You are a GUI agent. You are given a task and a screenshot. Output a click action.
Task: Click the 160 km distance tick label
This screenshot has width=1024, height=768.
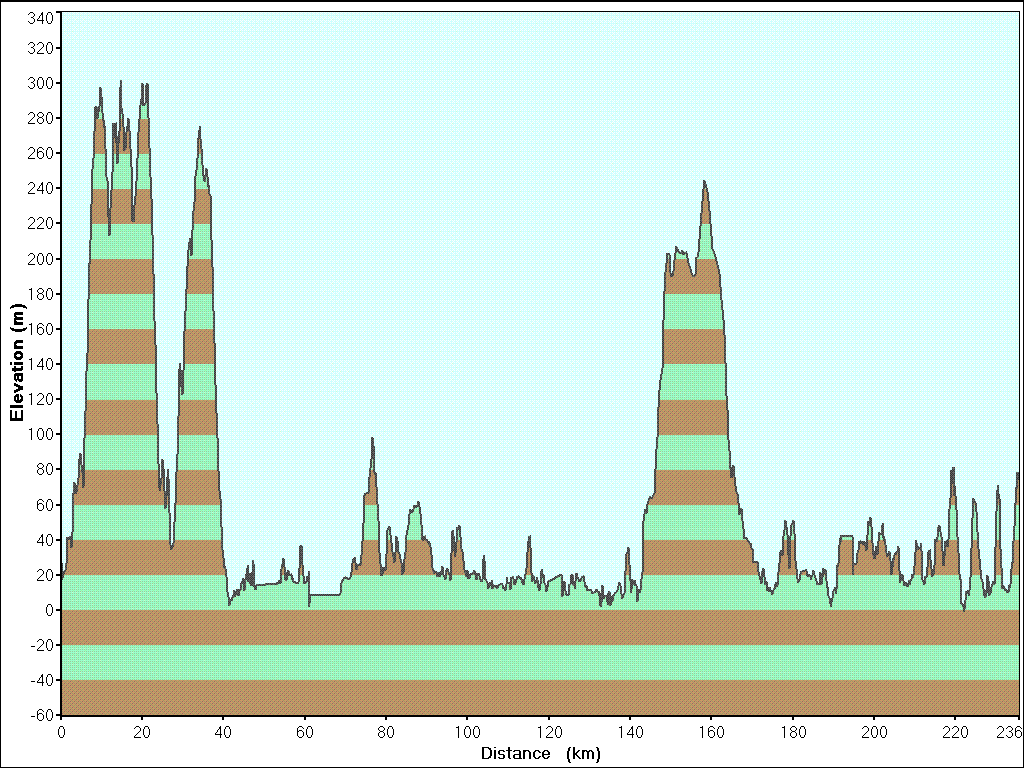(x=711, y=733)
